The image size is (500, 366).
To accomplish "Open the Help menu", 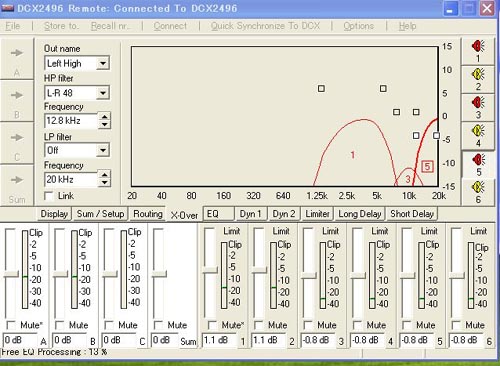I will click(407, 26).
